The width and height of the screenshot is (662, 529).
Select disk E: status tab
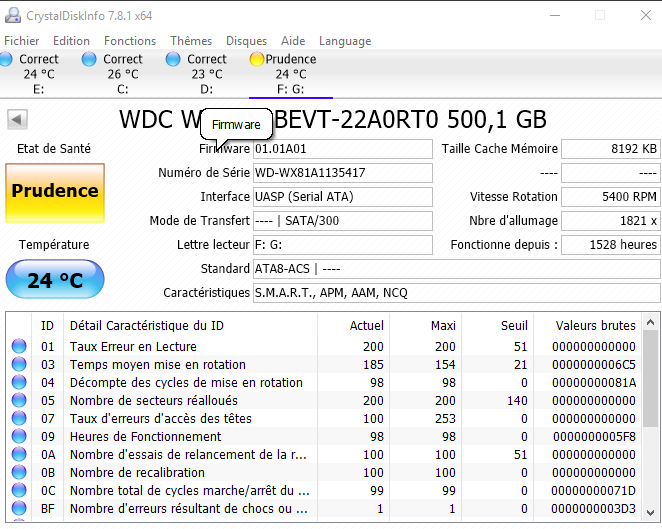38,74
